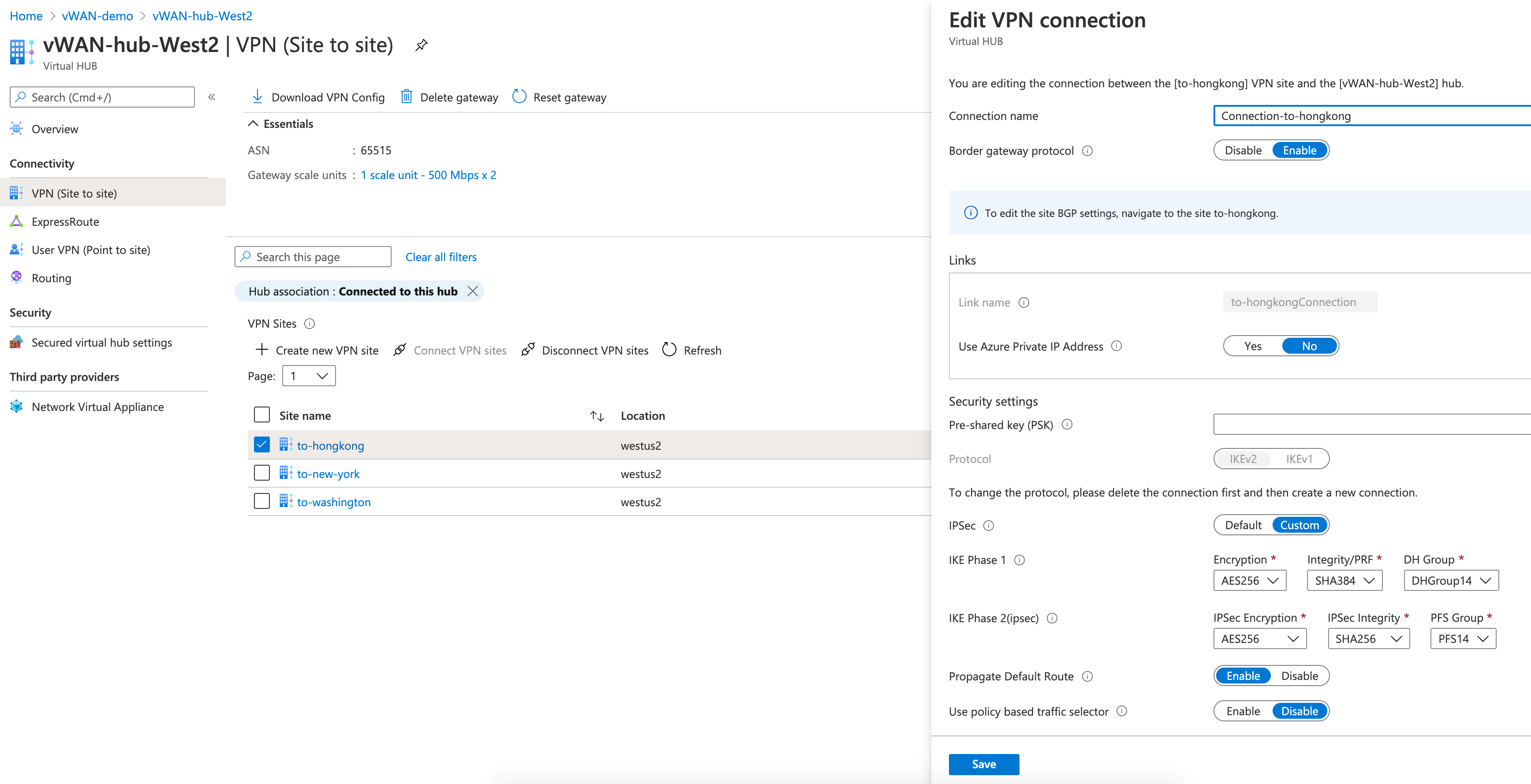This screenshot has width=1531, height=784.
Task: Switch IPSec to Default
Action: click(x=1243, y=525)
